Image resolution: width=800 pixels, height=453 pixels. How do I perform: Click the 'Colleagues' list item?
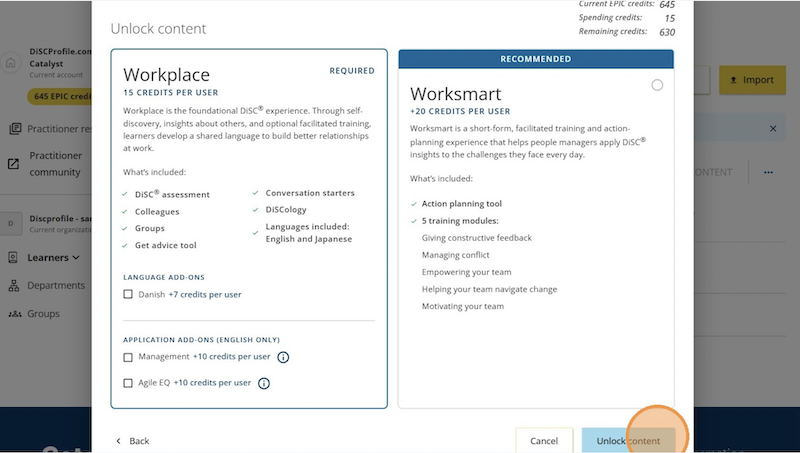pos(157,212)
